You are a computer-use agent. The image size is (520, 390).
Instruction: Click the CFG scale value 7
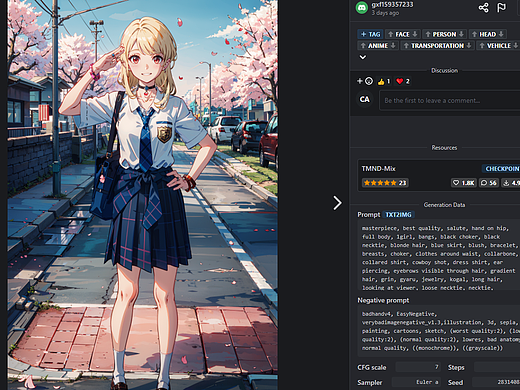coord(418,367)
